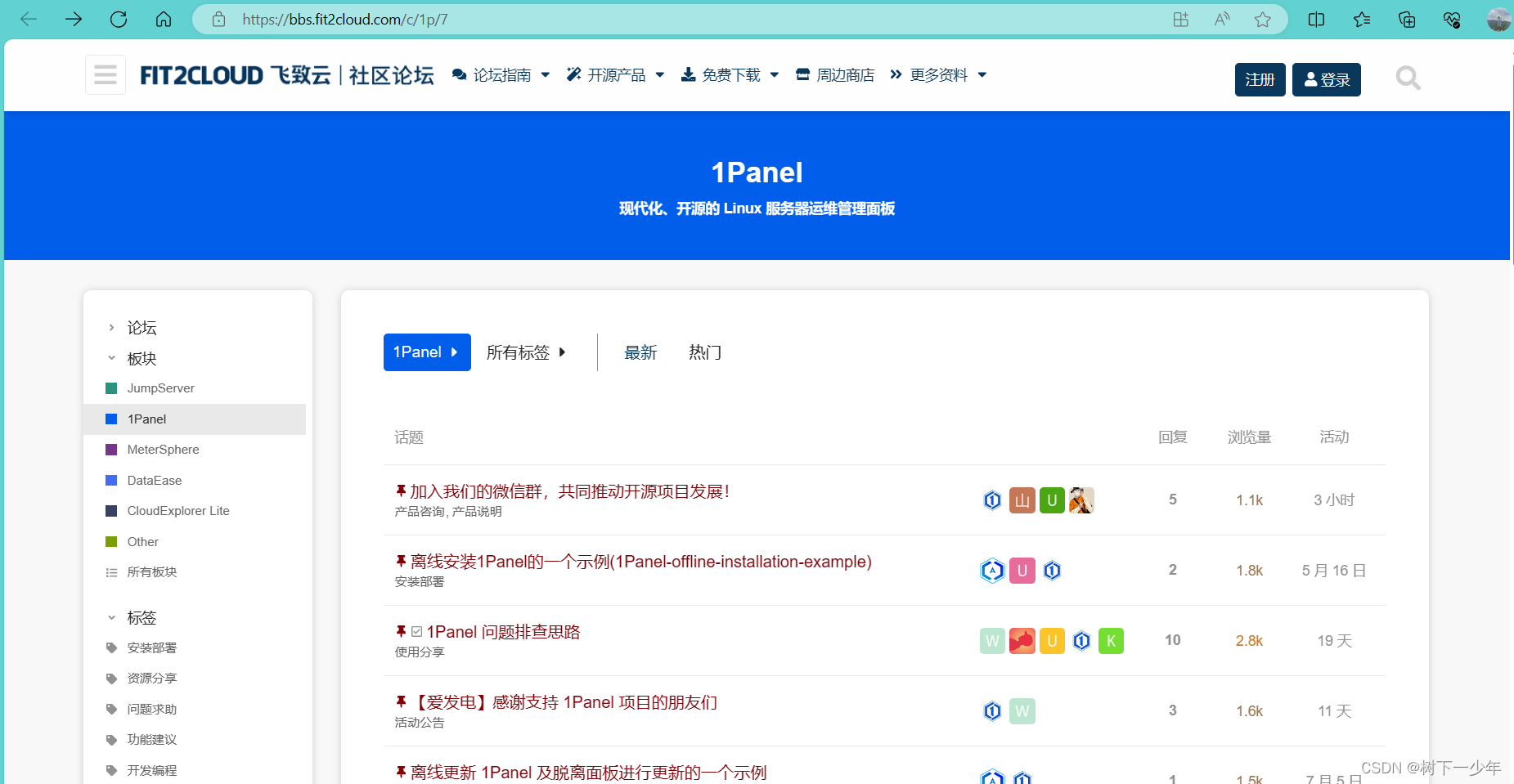1514x784 pixels.
Task: Open the 所有标签 filter dropdown
Action: (x=526, y=352)
